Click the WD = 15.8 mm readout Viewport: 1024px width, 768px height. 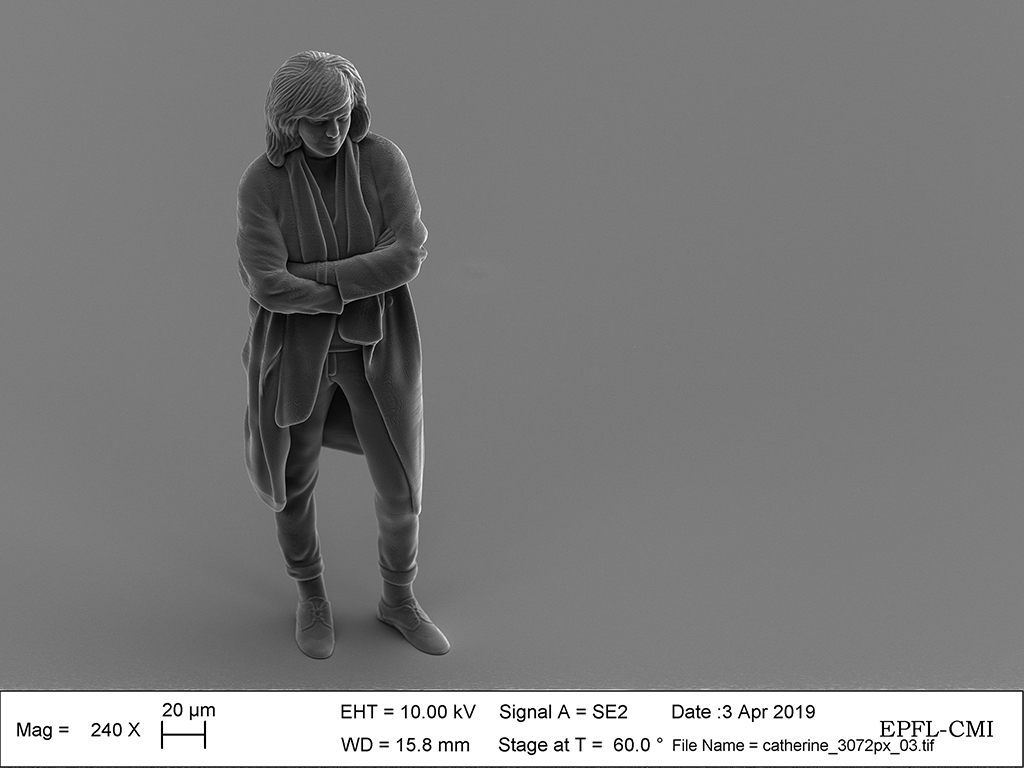pos(405,745)
